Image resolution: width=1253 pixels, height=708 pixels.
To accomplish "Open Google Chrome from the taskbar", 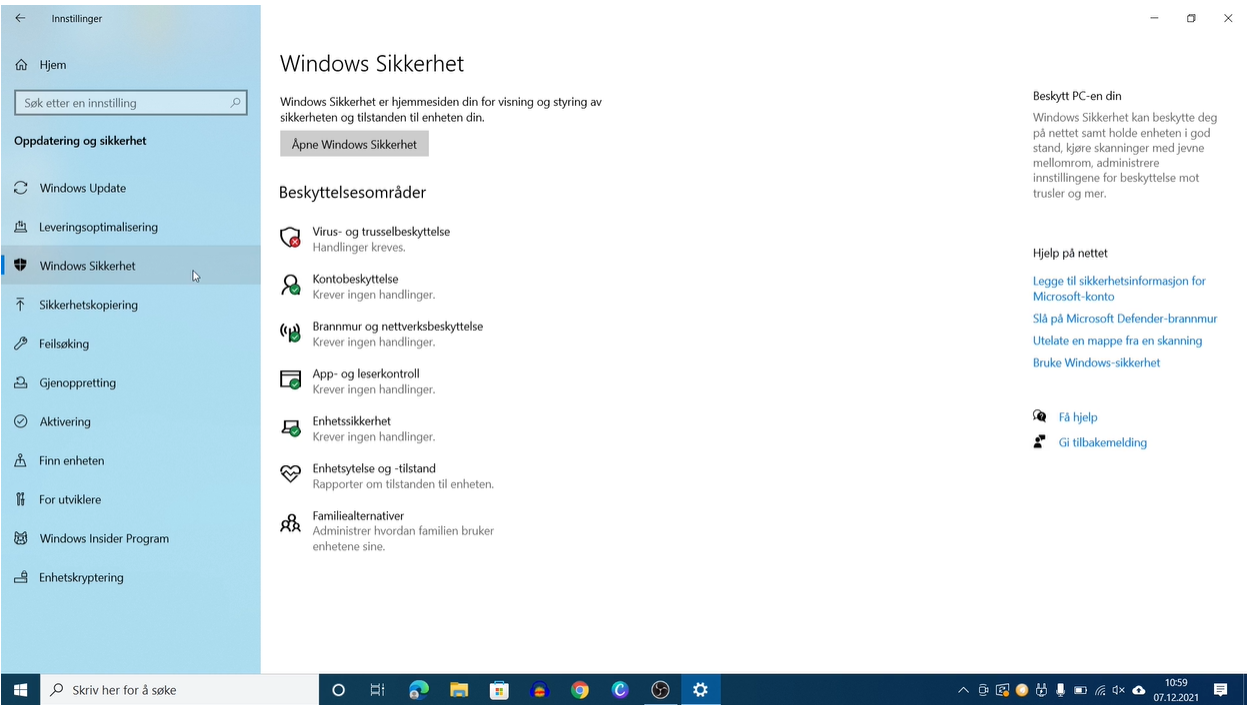I will tap(580, 690).
